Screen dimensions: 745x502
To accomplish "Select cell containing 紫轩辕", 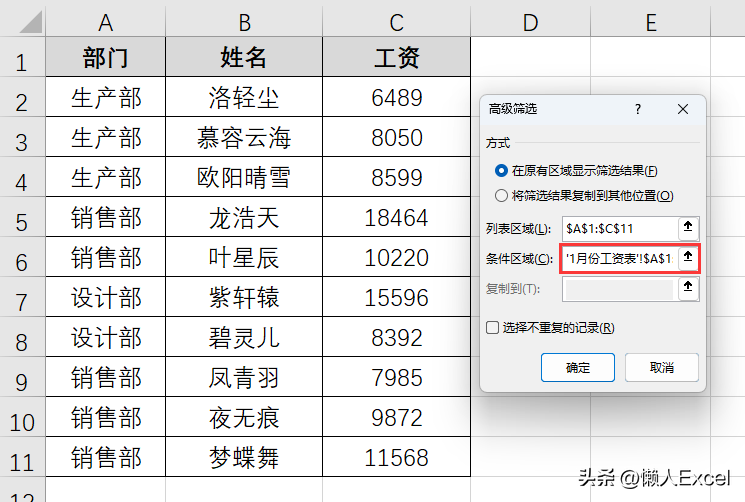I will click(244, 297).
